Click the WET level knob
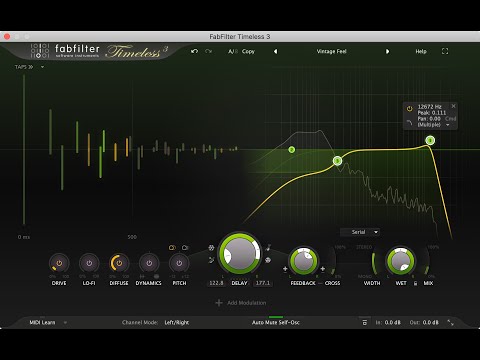Image resolution: width=480 pixels, height=360 pixels. click(400, 261)
